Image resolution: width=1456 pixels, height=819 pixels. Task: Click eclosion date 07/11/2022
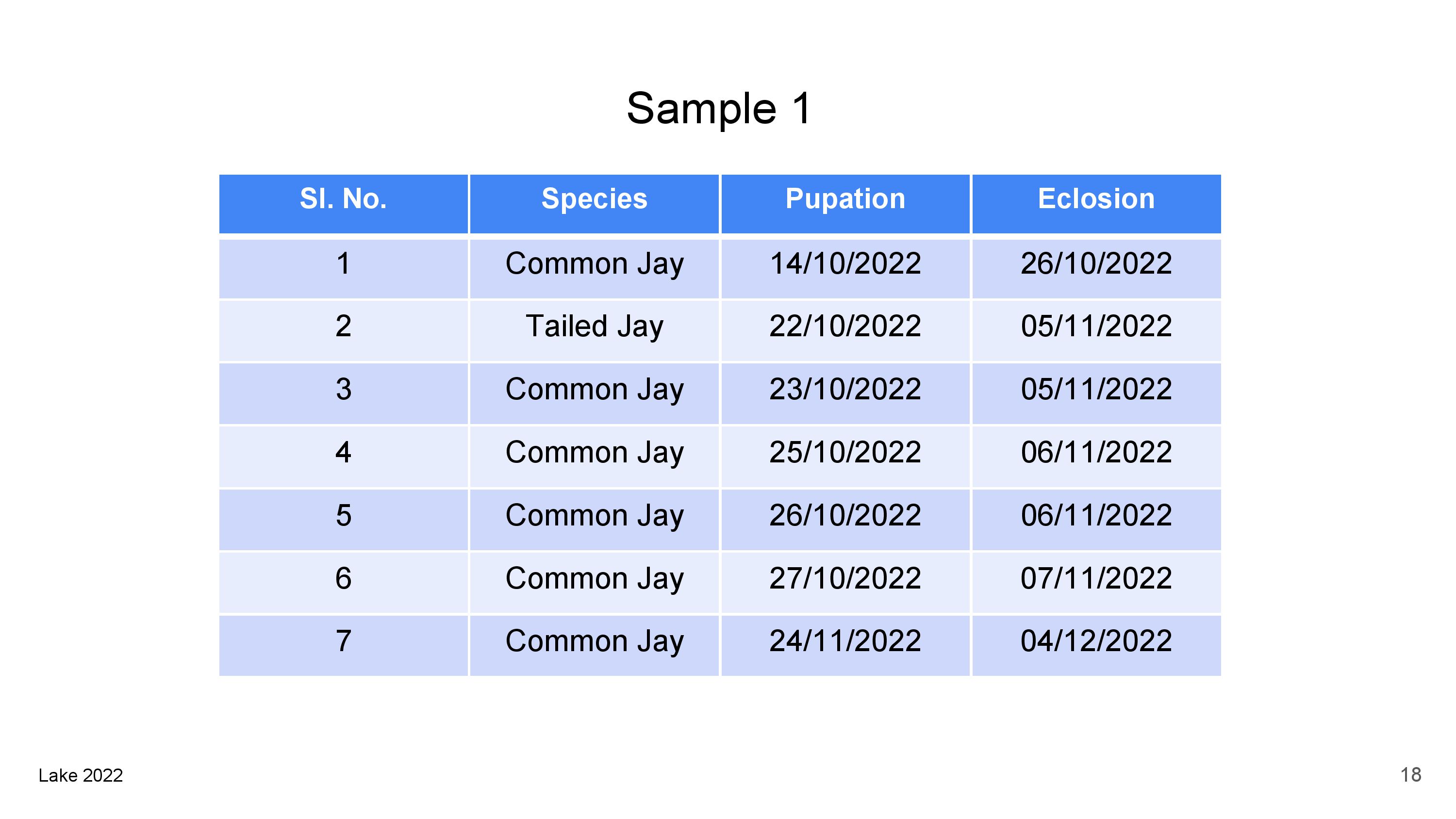click(x=1096, y=578)
